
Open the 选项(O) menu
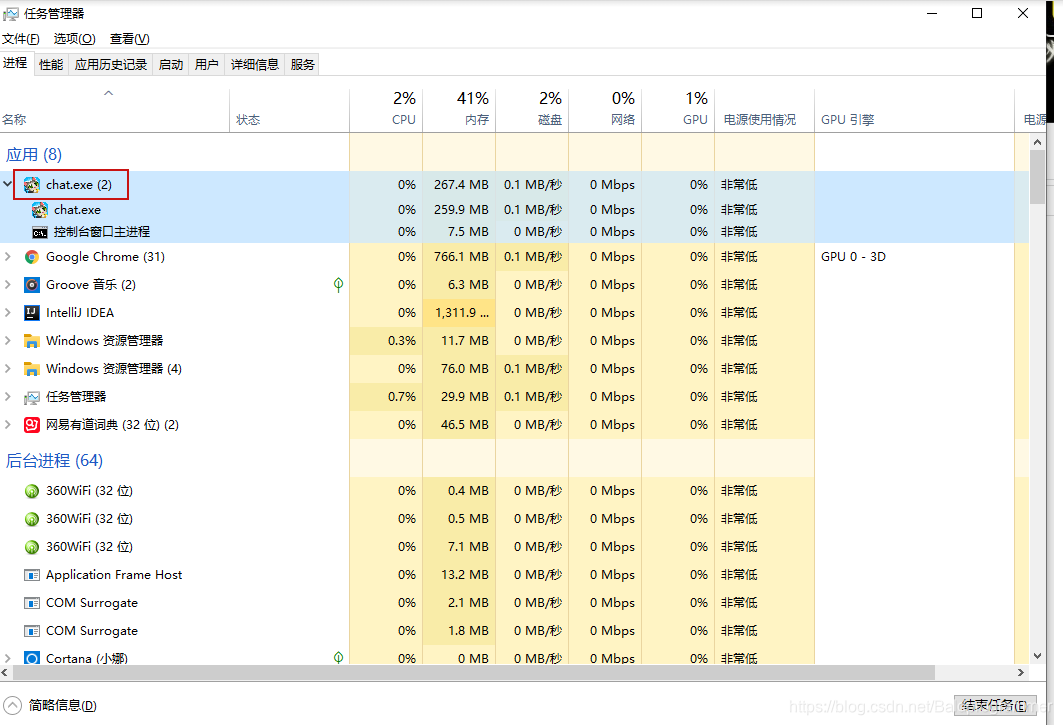75,39
